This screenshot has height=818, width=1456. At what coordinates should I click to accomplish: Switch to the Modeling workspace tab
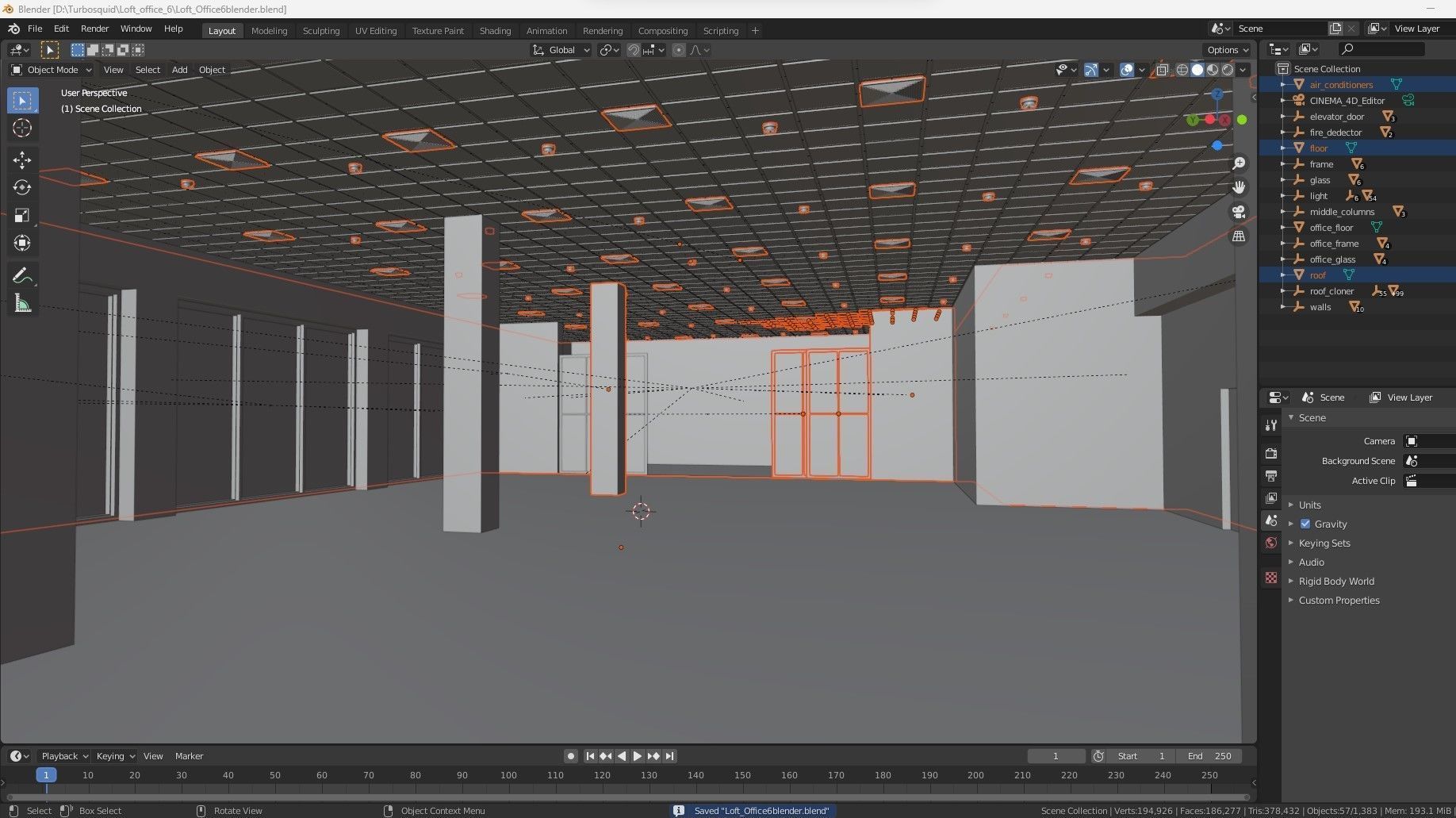269,31
